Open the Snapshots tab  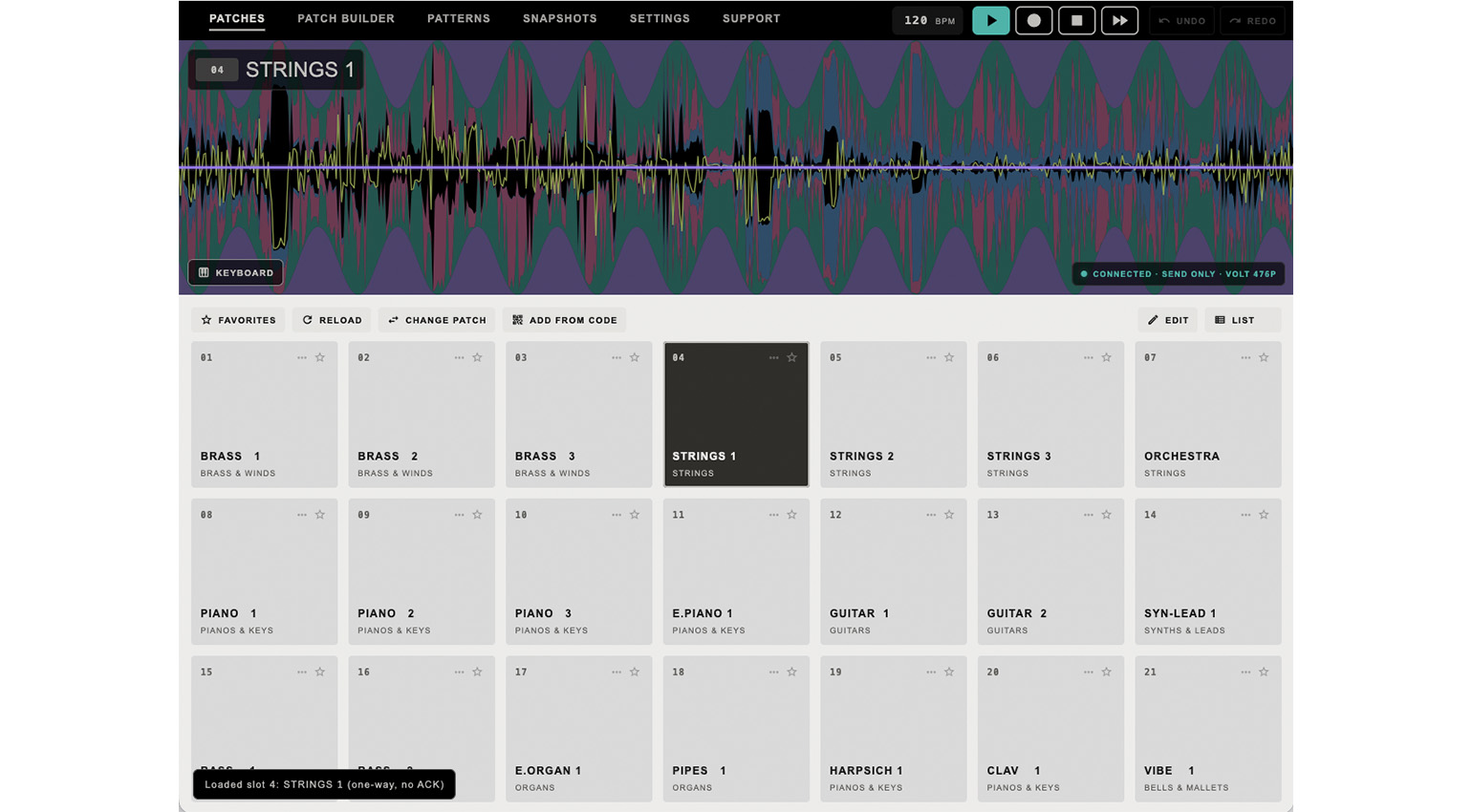click(560, 18)
